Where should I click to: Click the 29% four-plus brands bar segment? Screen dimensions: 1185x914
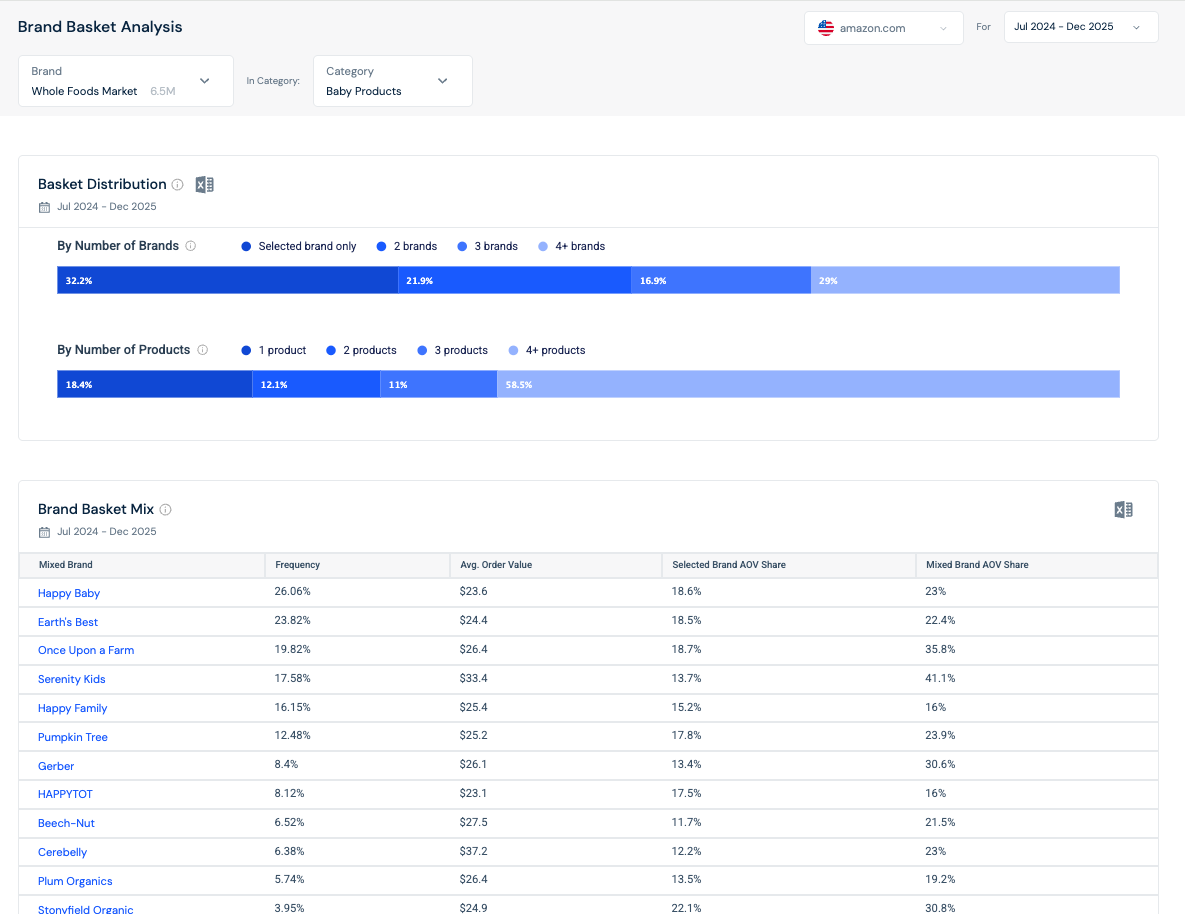point(965,280)
